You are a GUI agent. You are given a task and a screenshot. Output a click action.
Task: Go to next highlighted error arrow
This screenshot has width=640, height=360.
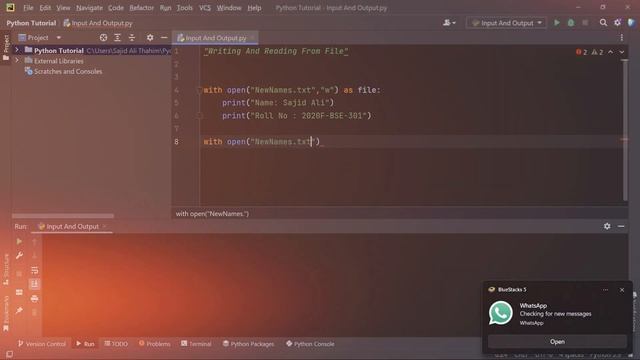tap(622, 52)
